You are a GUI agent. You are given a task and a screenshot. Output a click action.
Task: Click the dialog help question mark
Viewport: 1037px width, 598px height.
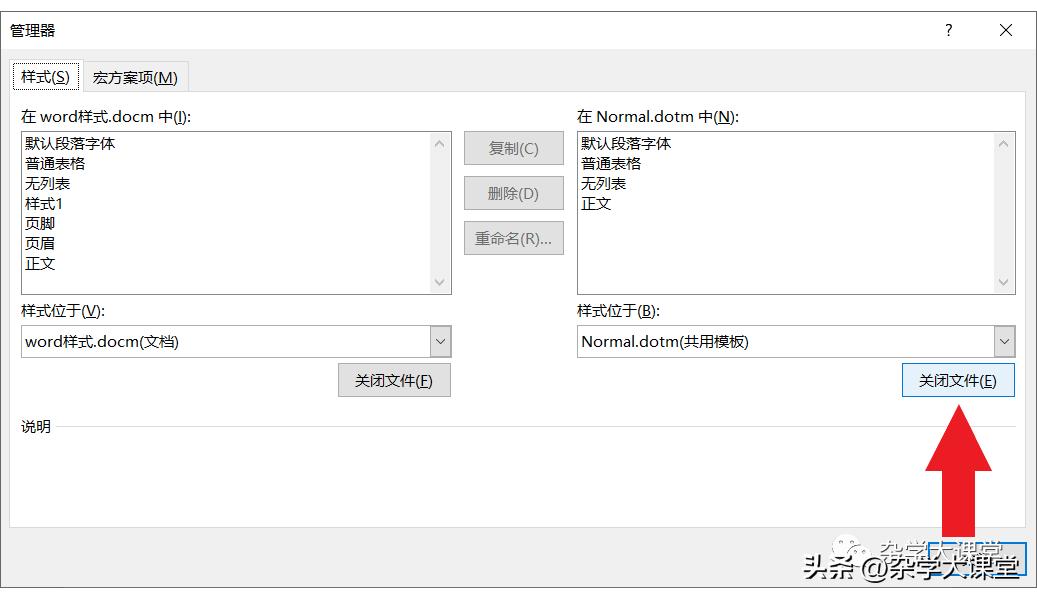pos(947,30)
